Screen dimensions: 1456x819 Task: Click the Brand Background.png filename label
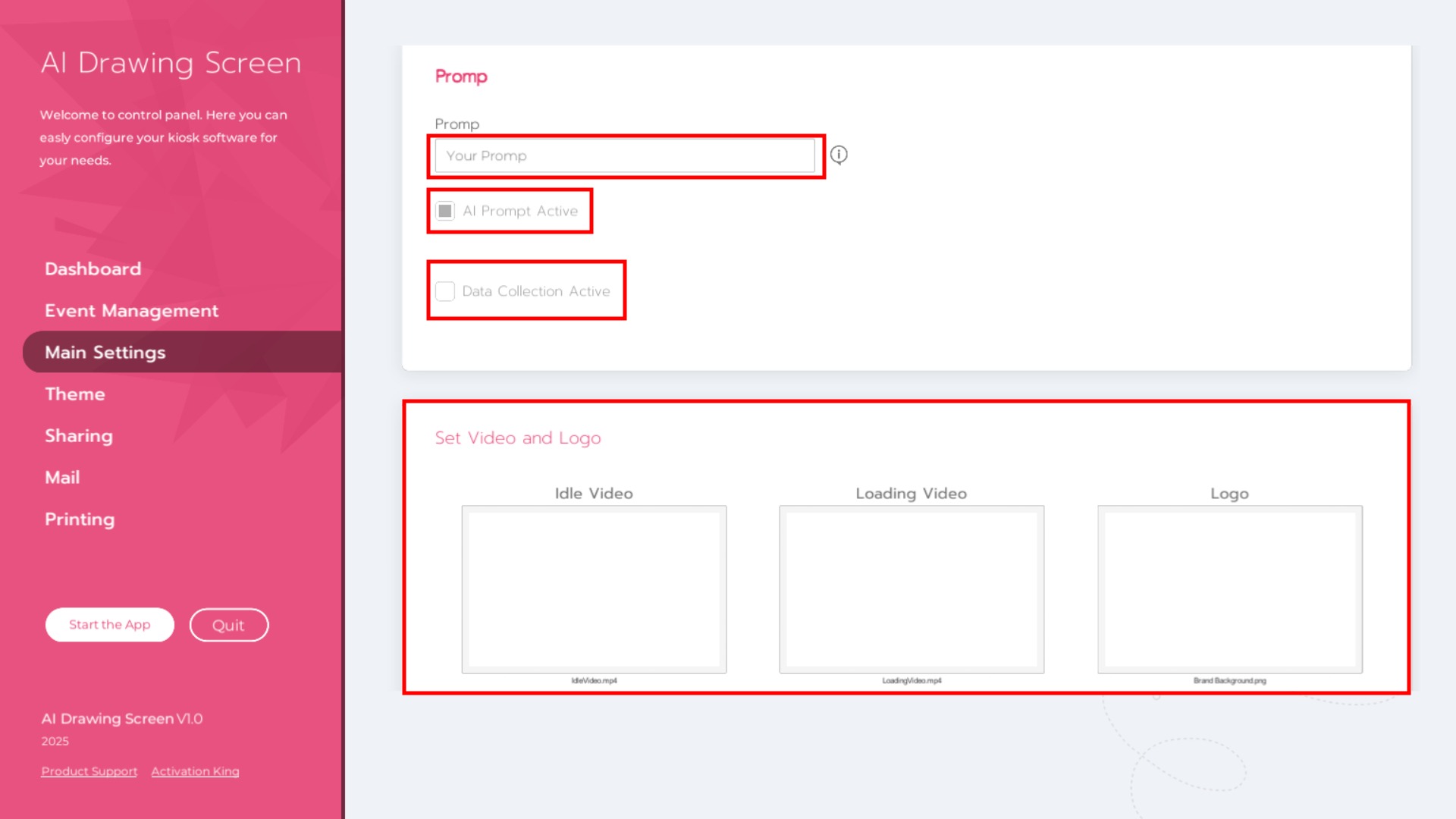pos(1229,681)
